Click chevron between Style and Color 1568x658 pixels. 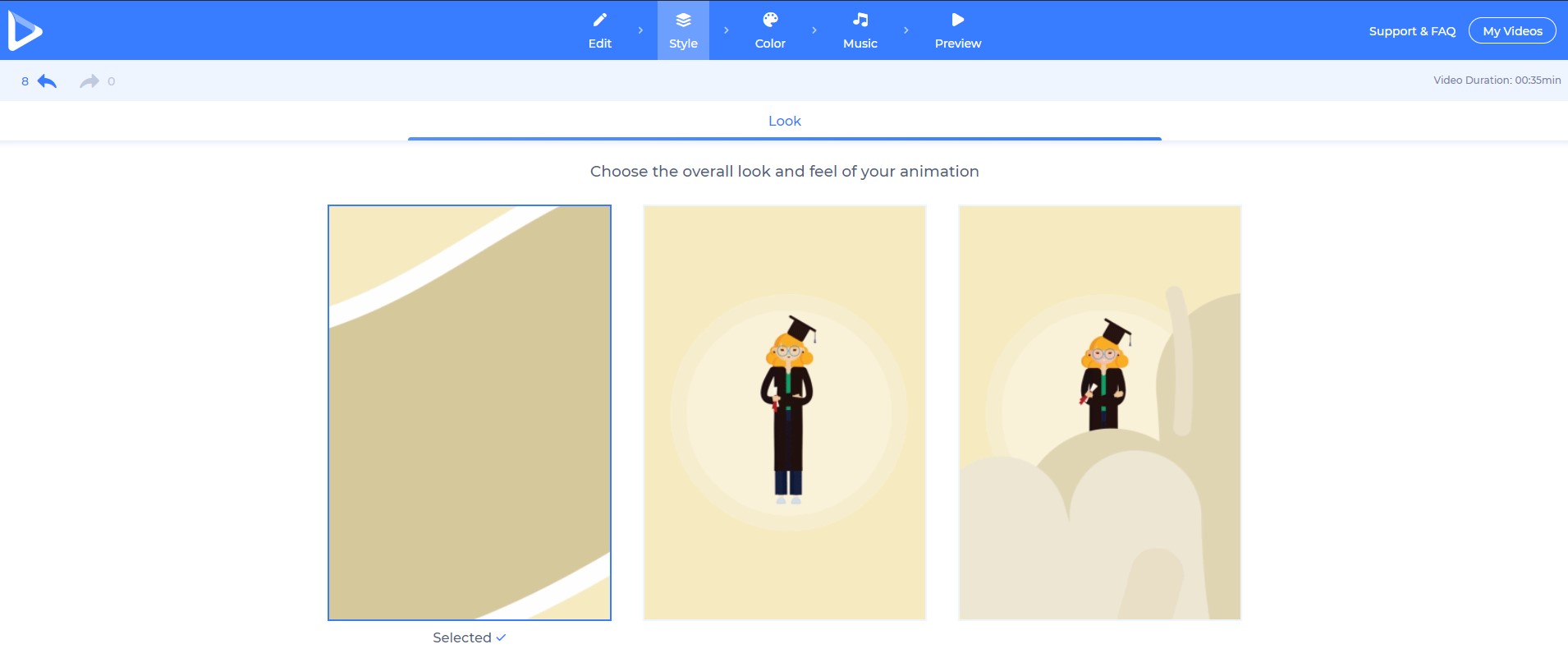click(727, 30)
